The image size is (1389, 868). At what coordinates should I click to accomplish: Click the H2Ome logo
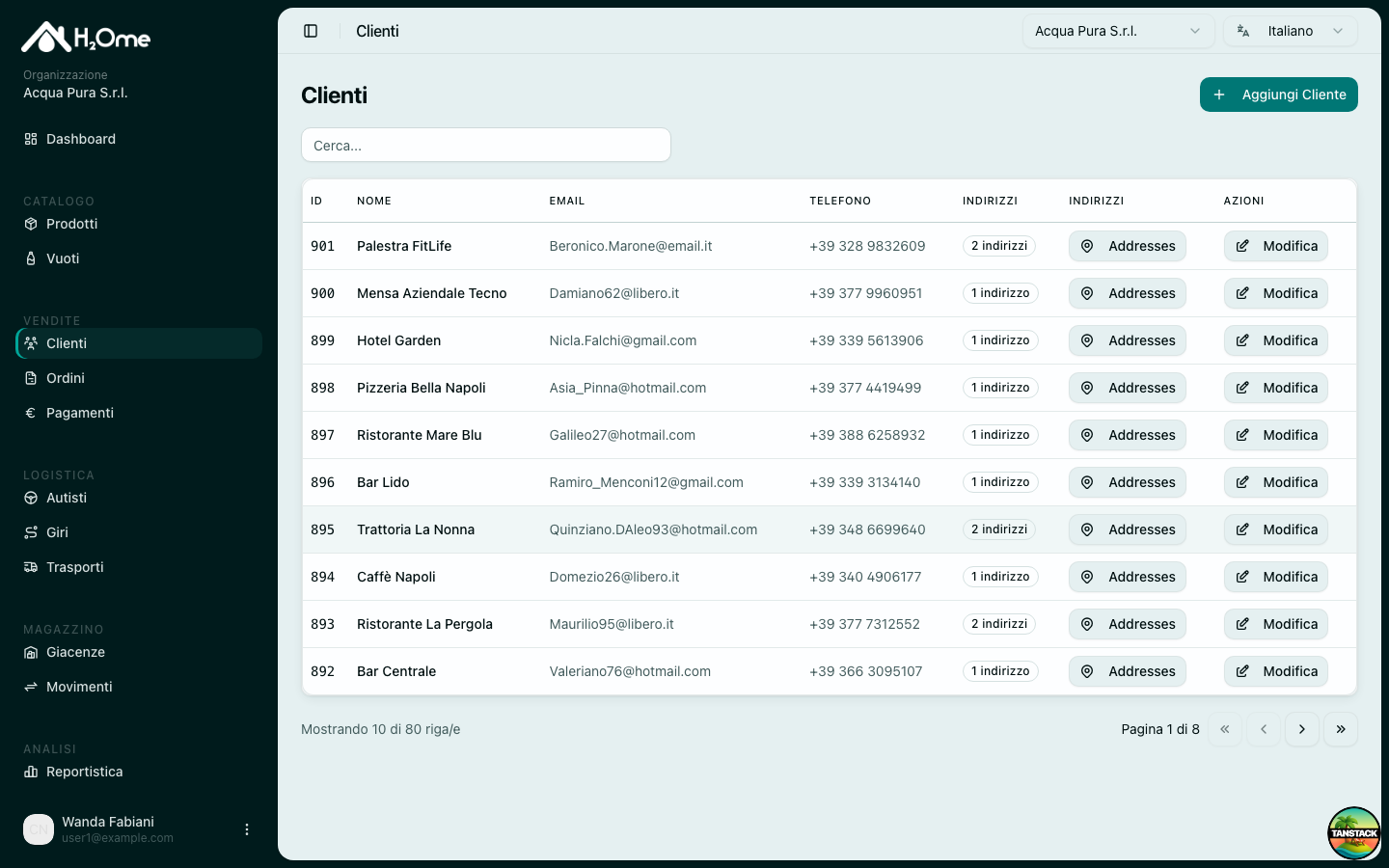pos(86,38)
